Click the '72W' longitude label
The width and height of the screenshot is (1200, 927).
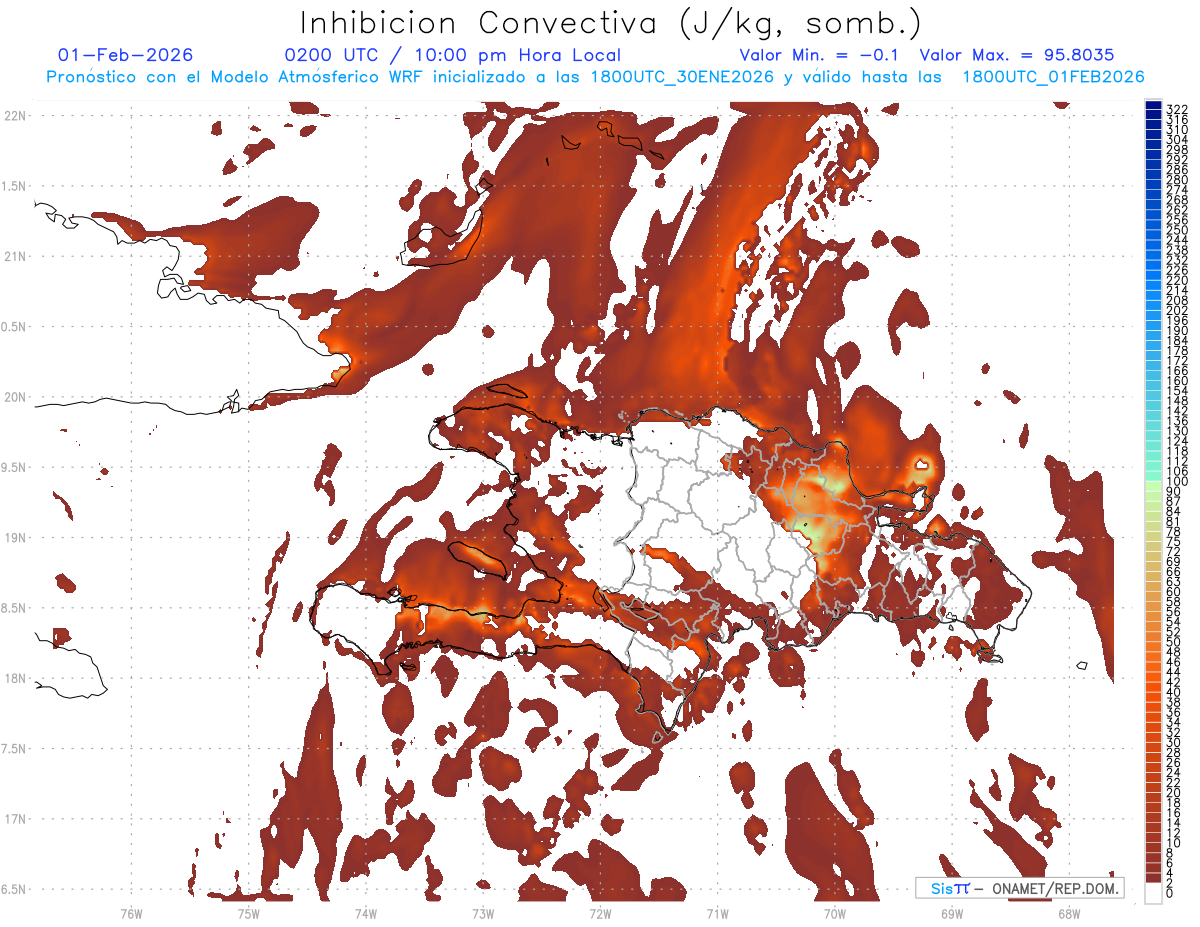click(600, 913)
